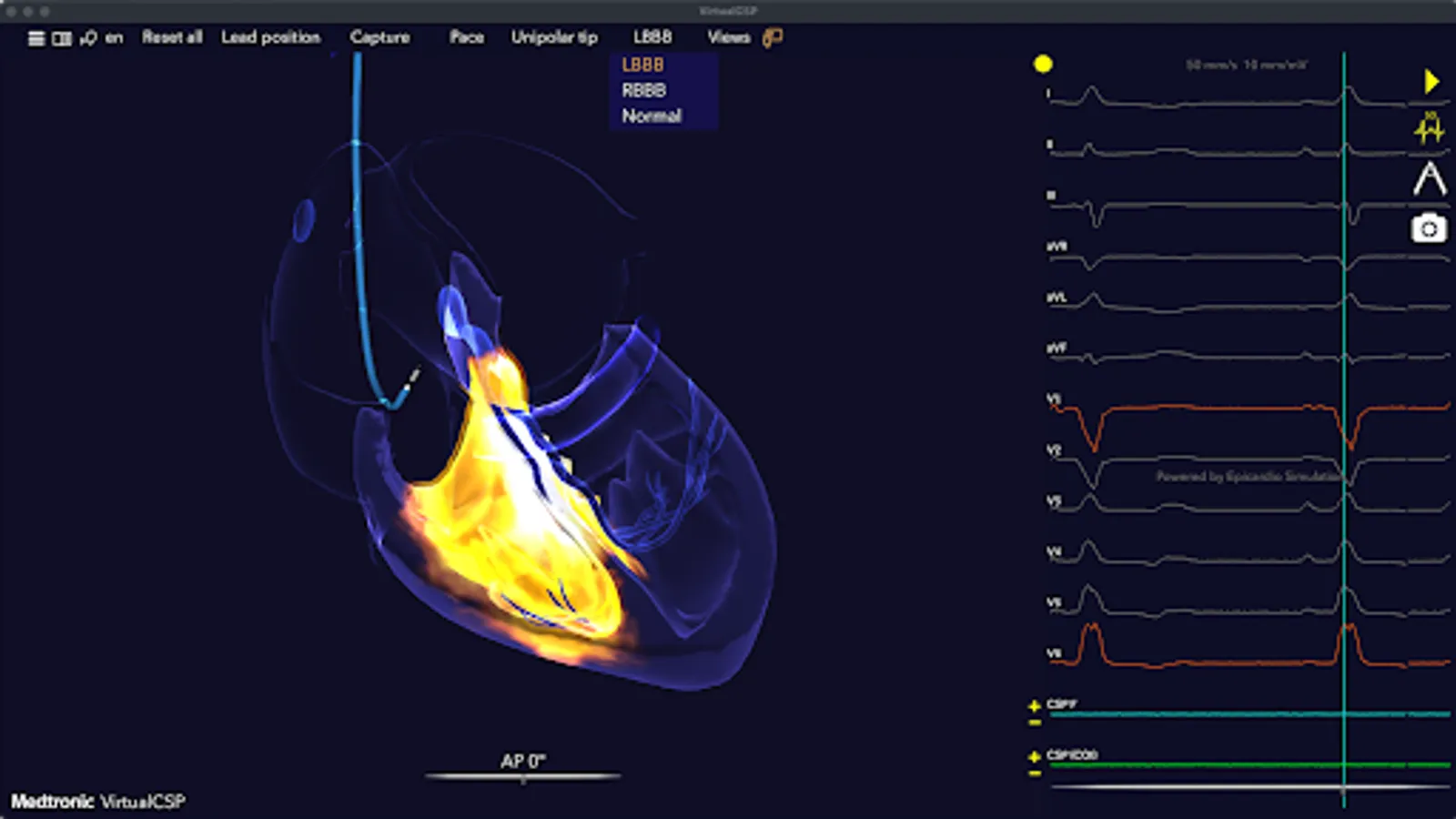Select Normal from the conduction menu
This screenshot has width=1456, height=819.
652,116
